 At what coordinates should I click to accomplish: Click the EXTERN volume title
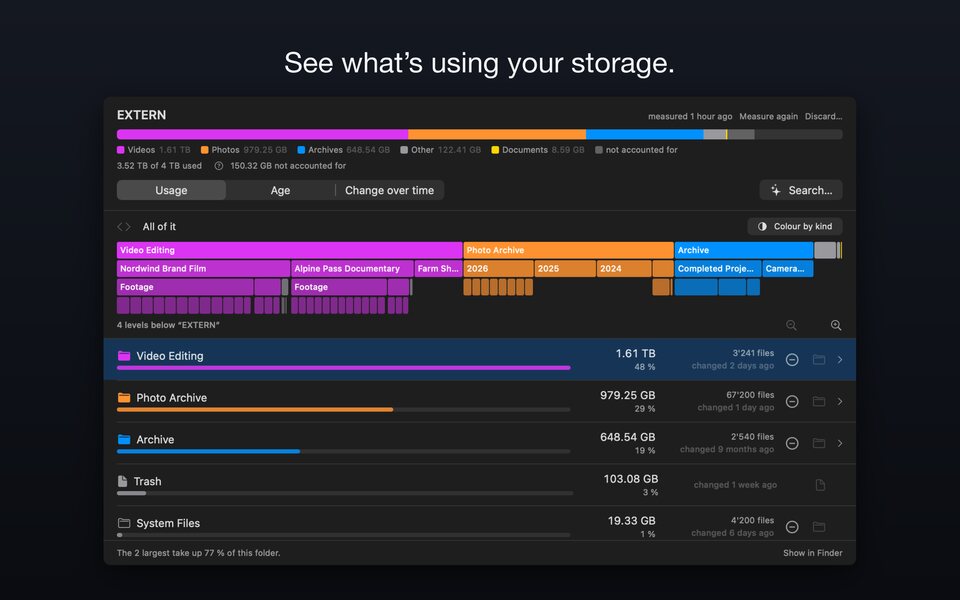141,115
